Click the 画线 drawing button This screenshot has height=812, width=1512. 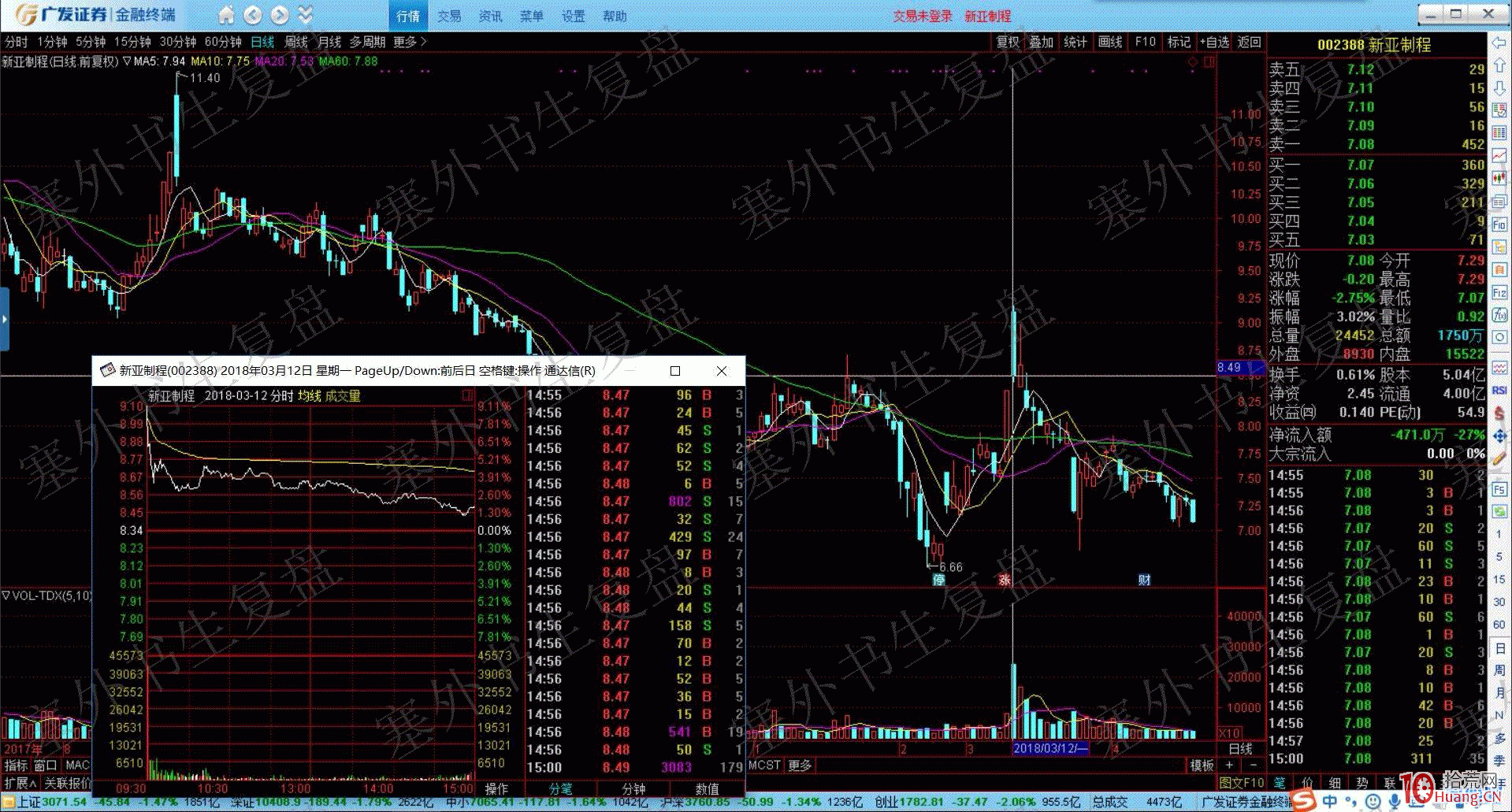pyautogui.click(x=1110, y=42)
